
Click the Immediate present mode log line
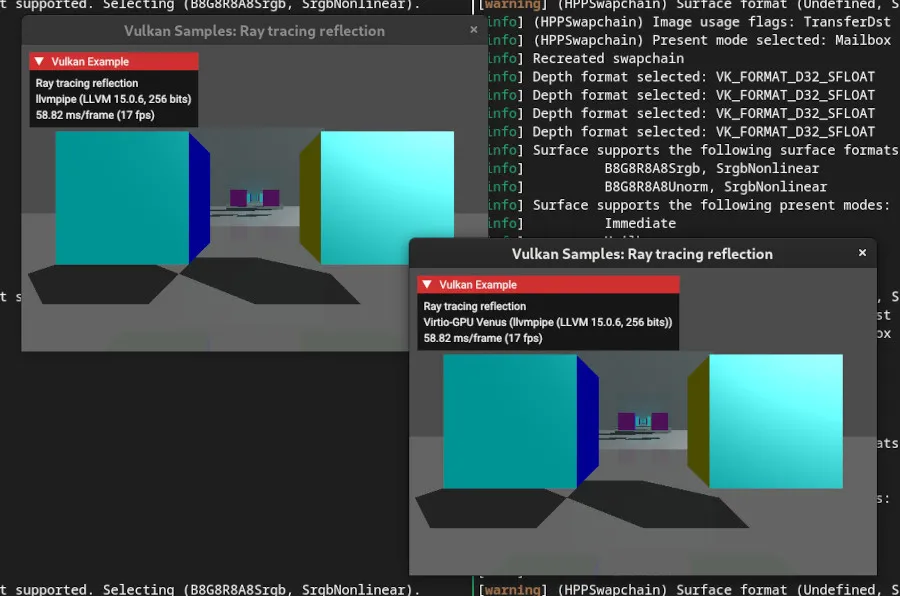pos(639,223)
